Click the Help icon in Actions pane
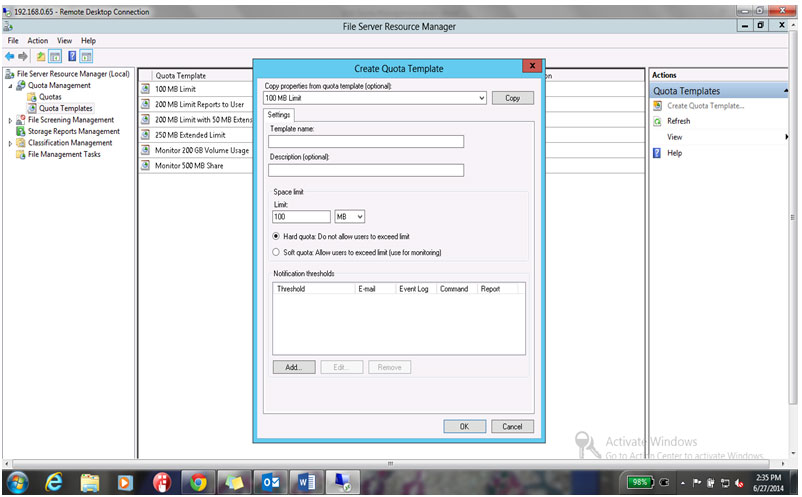 click(x=658, y=153)
